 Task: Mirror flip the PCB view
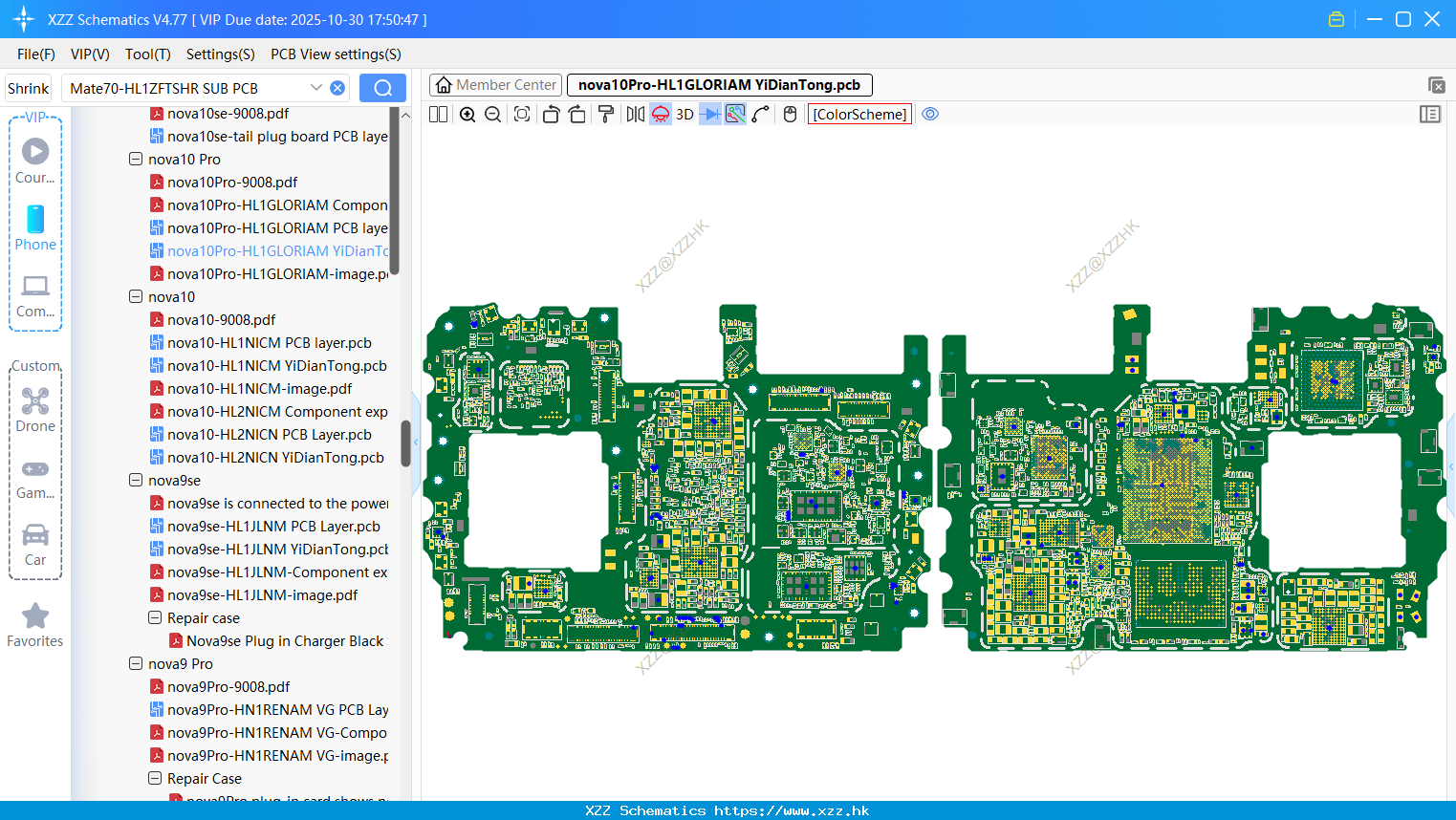coord(636,115)
